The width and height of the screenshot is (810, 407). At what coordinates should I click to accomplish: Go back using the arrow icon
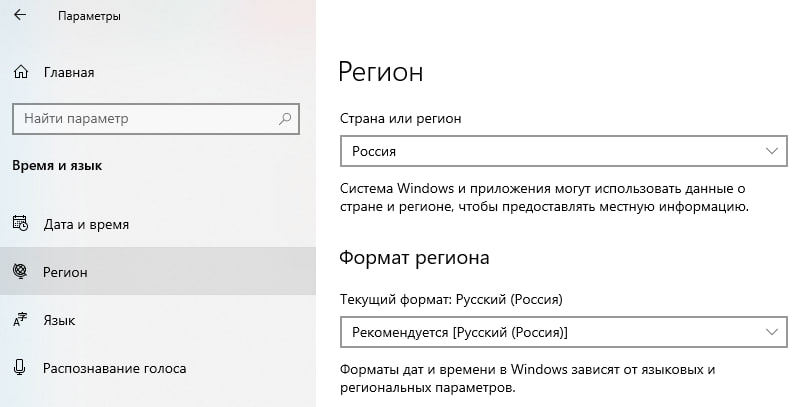[x=20, y=15]
